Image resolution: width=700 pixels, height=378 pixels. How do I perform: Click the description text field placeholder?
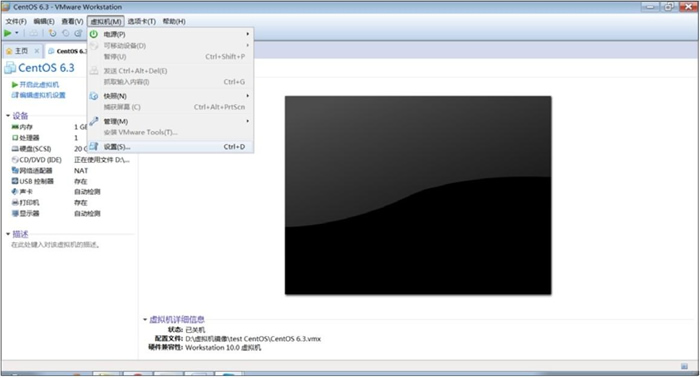click(55, 245)
